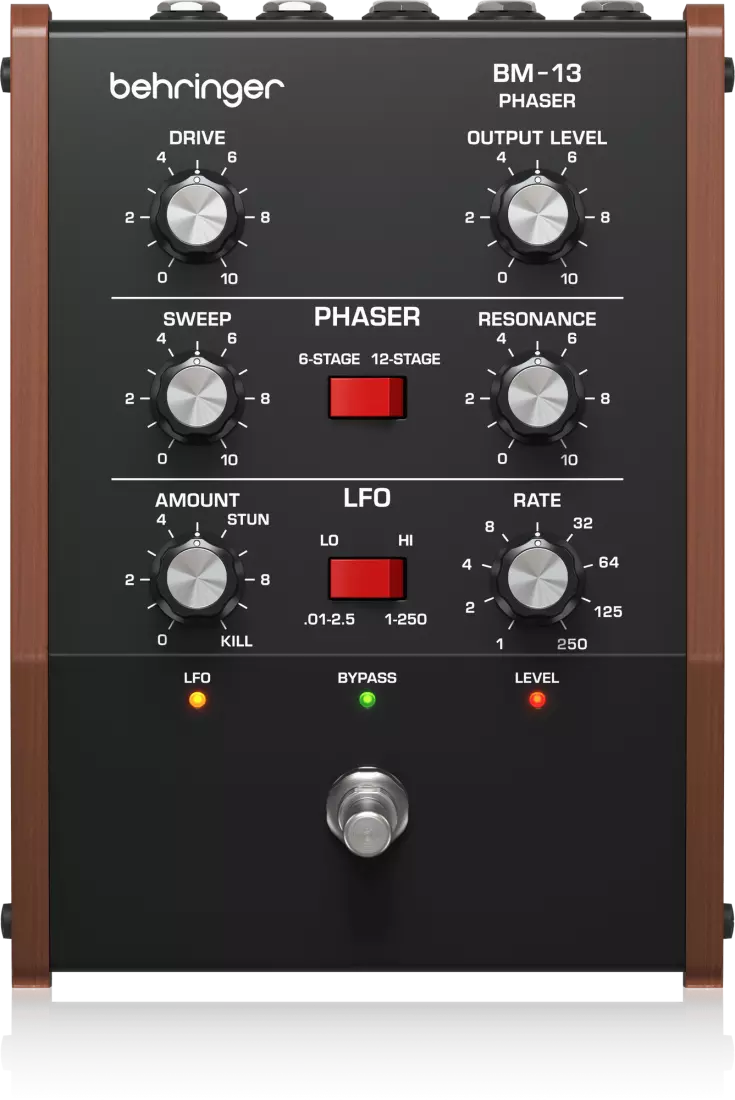Click the AMOUNT label

coord(197,500)
